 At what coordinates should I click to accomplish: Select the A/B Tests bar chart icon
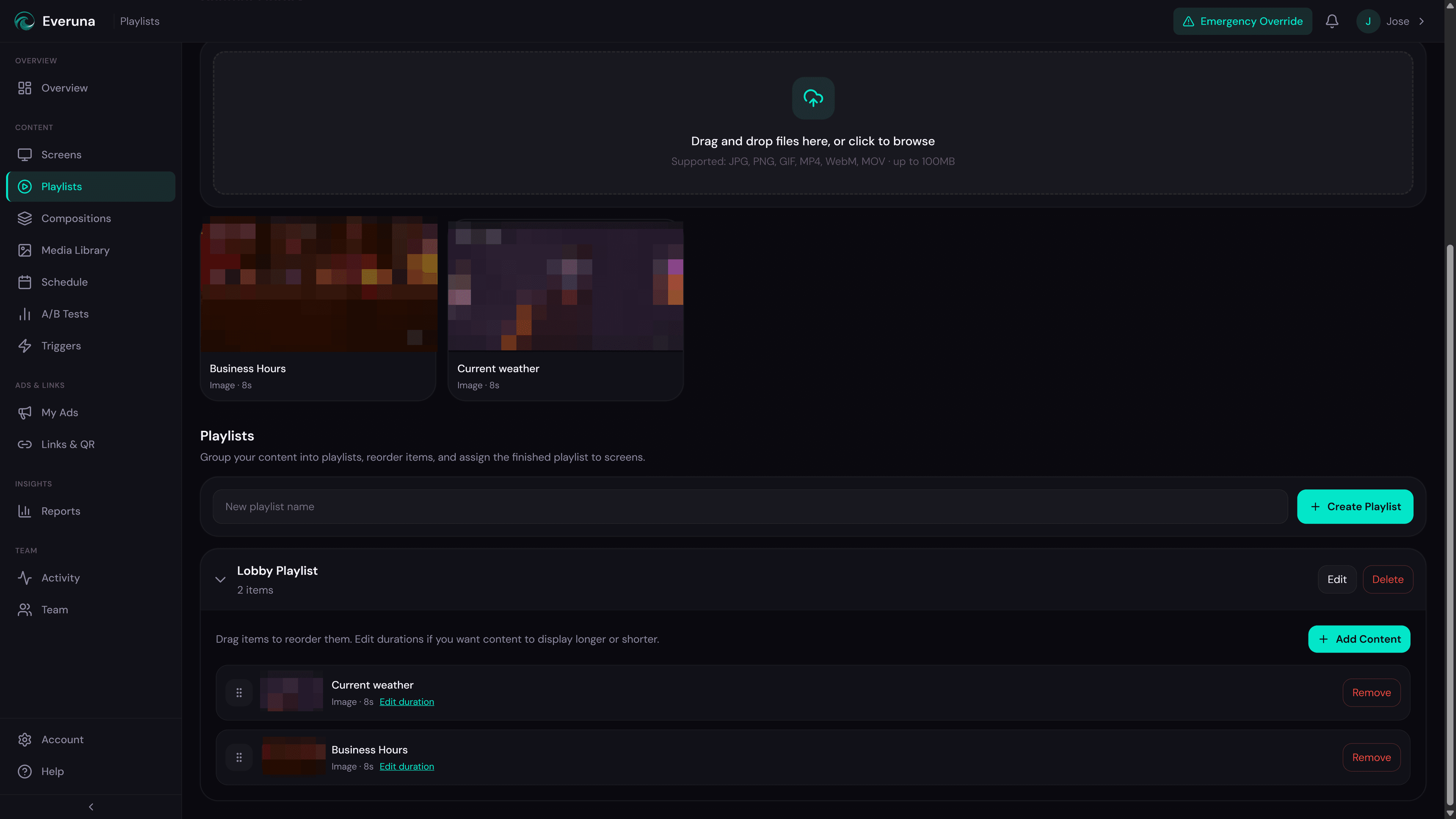click(x=25, y=314)
